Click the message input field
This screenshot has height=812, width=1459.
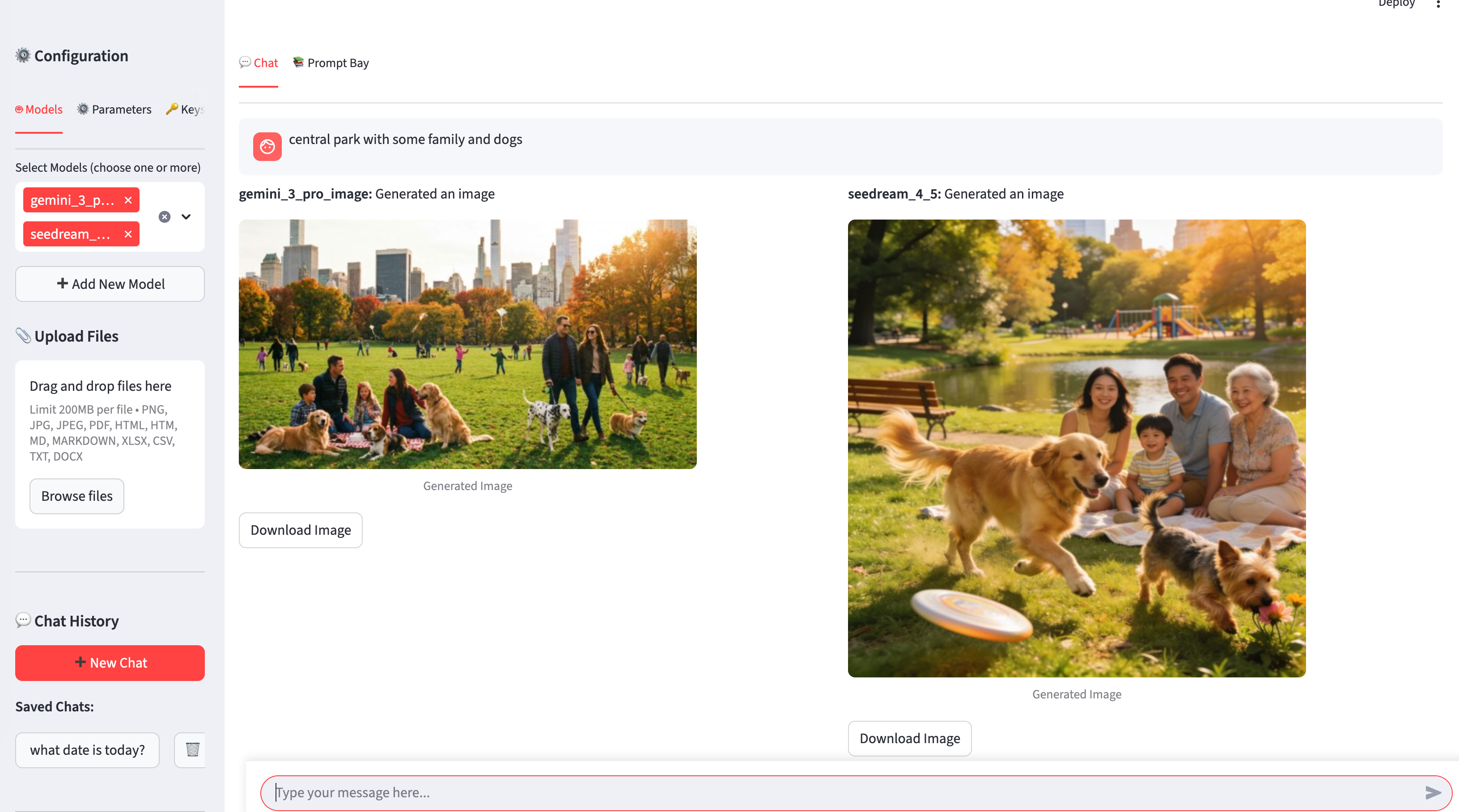click(844, 792)
